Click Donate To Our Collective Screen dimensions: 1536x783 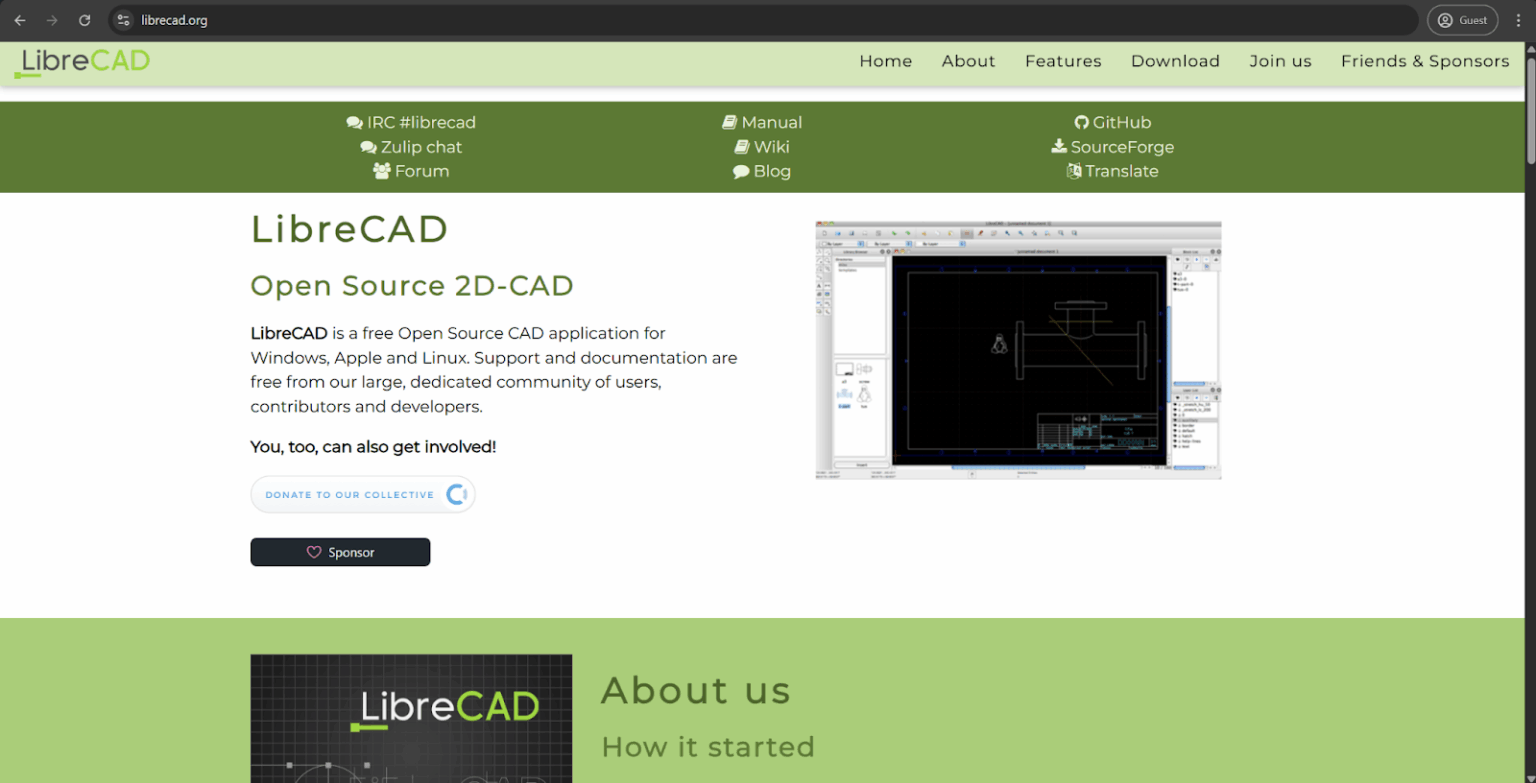pos(362,493)
